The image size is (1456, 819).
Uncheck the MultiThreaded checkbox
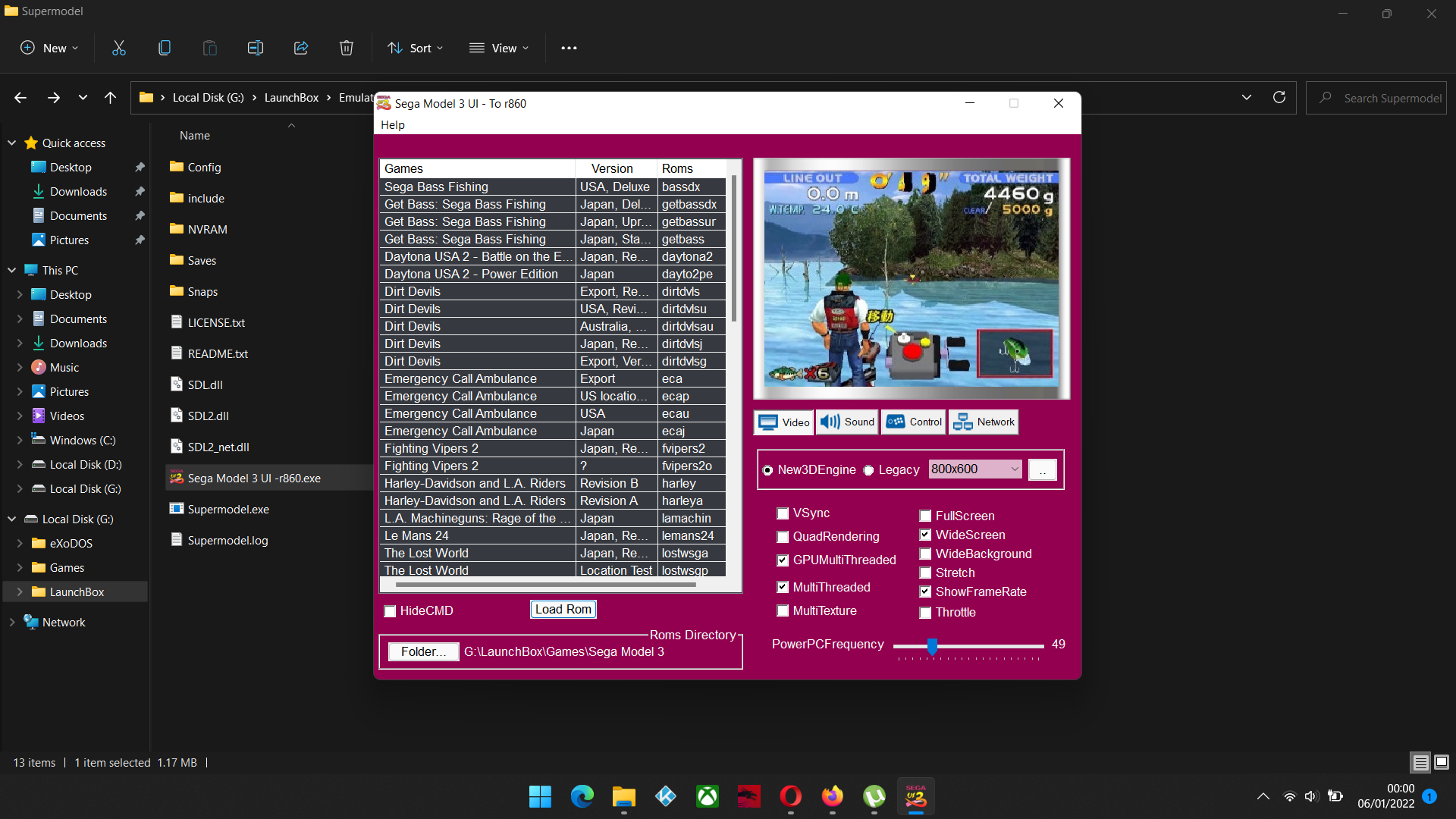tap(783, 587)
